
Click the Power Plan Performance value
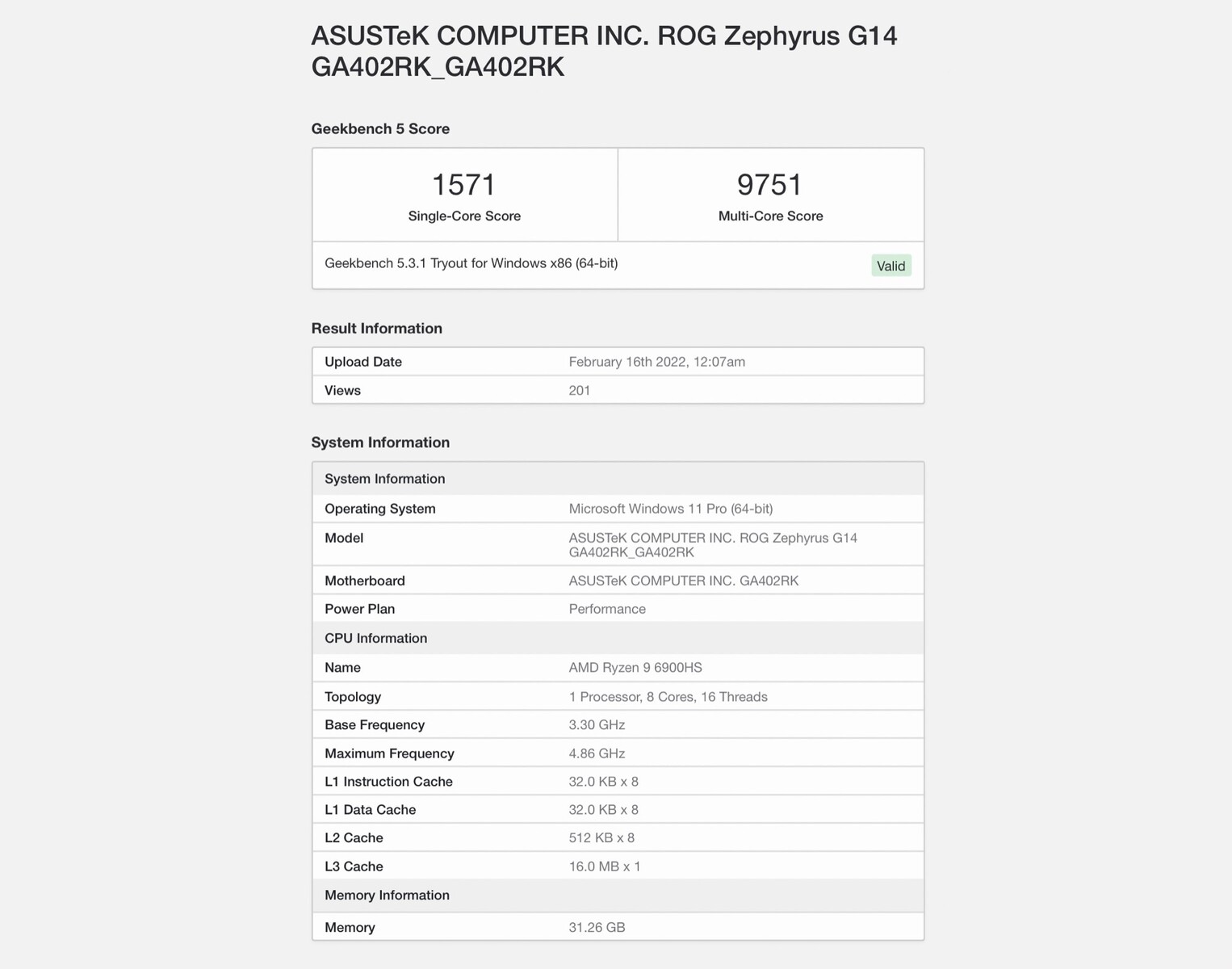click(607, 609)
